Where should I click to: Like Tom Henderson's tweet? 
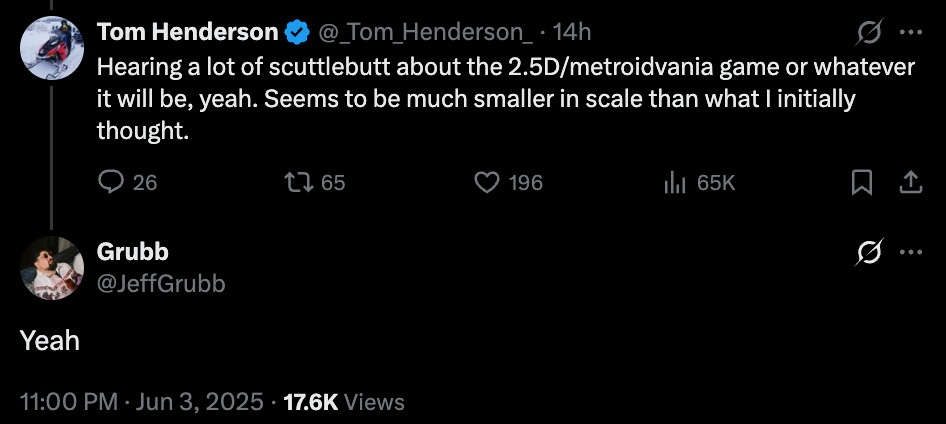[486, 182]
